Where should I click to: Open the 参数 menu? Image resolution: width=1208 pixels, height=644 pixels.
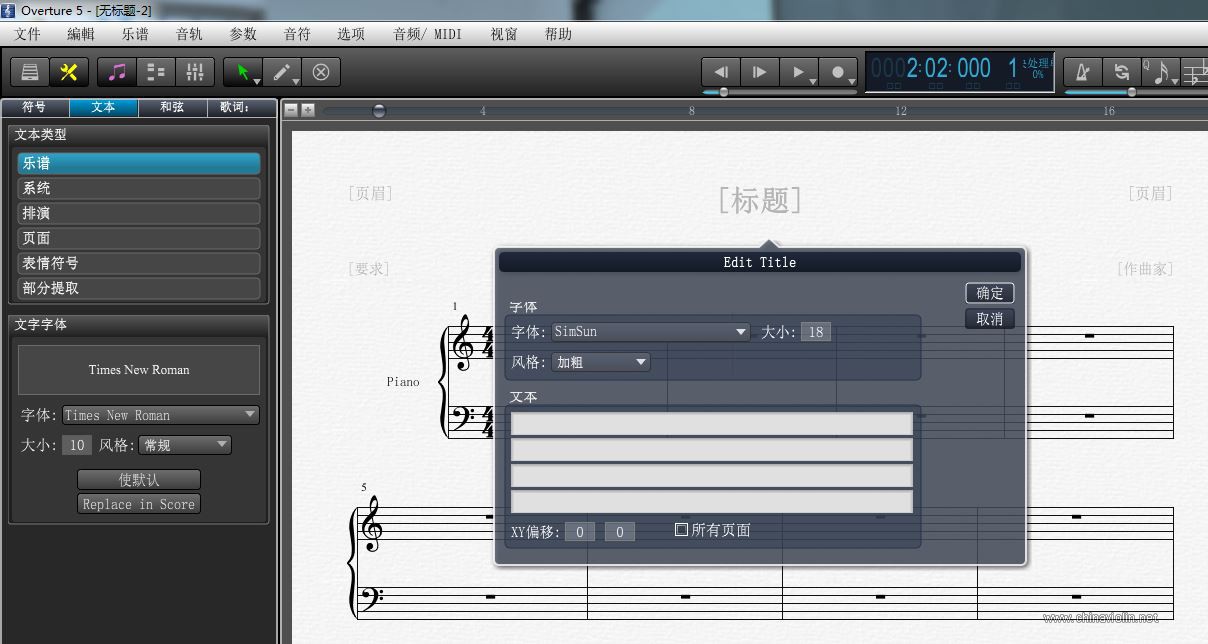(243, 34)
